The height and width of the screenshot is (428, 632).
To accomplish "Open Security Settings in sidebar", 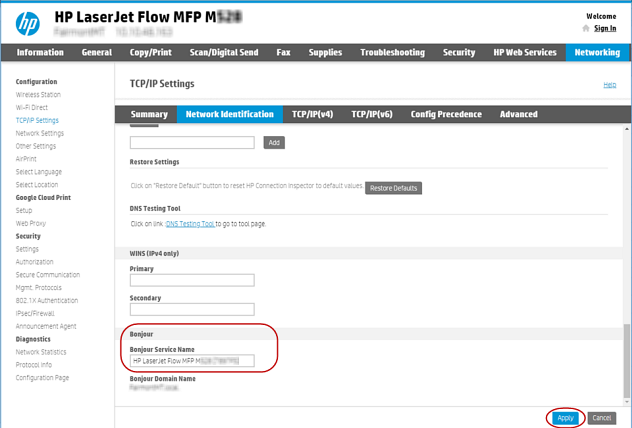I will tap(27, 249).
